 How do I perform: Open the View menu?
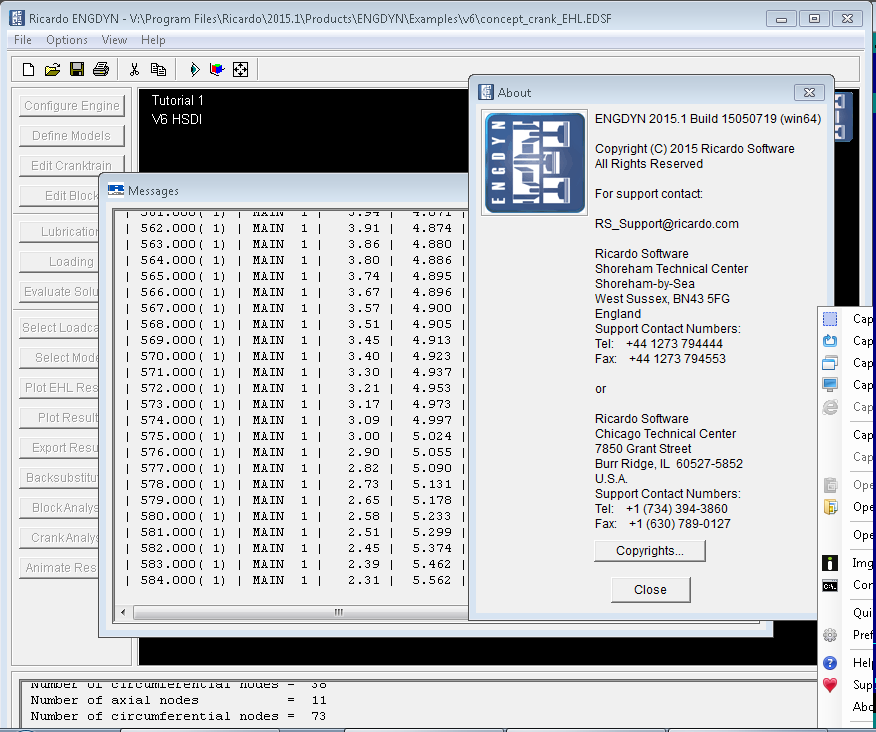114,40
